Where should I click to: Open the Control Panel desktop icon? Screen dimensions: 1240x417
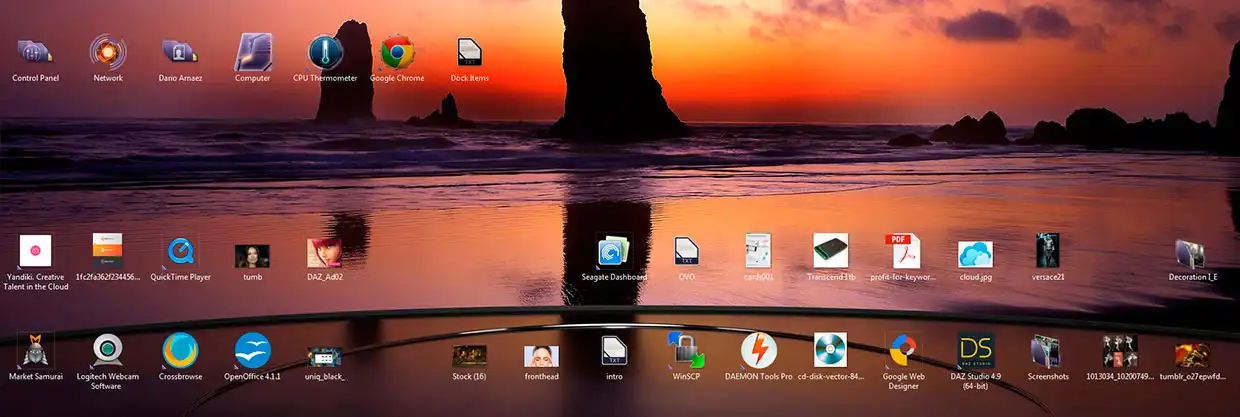(x=36, y=52)
